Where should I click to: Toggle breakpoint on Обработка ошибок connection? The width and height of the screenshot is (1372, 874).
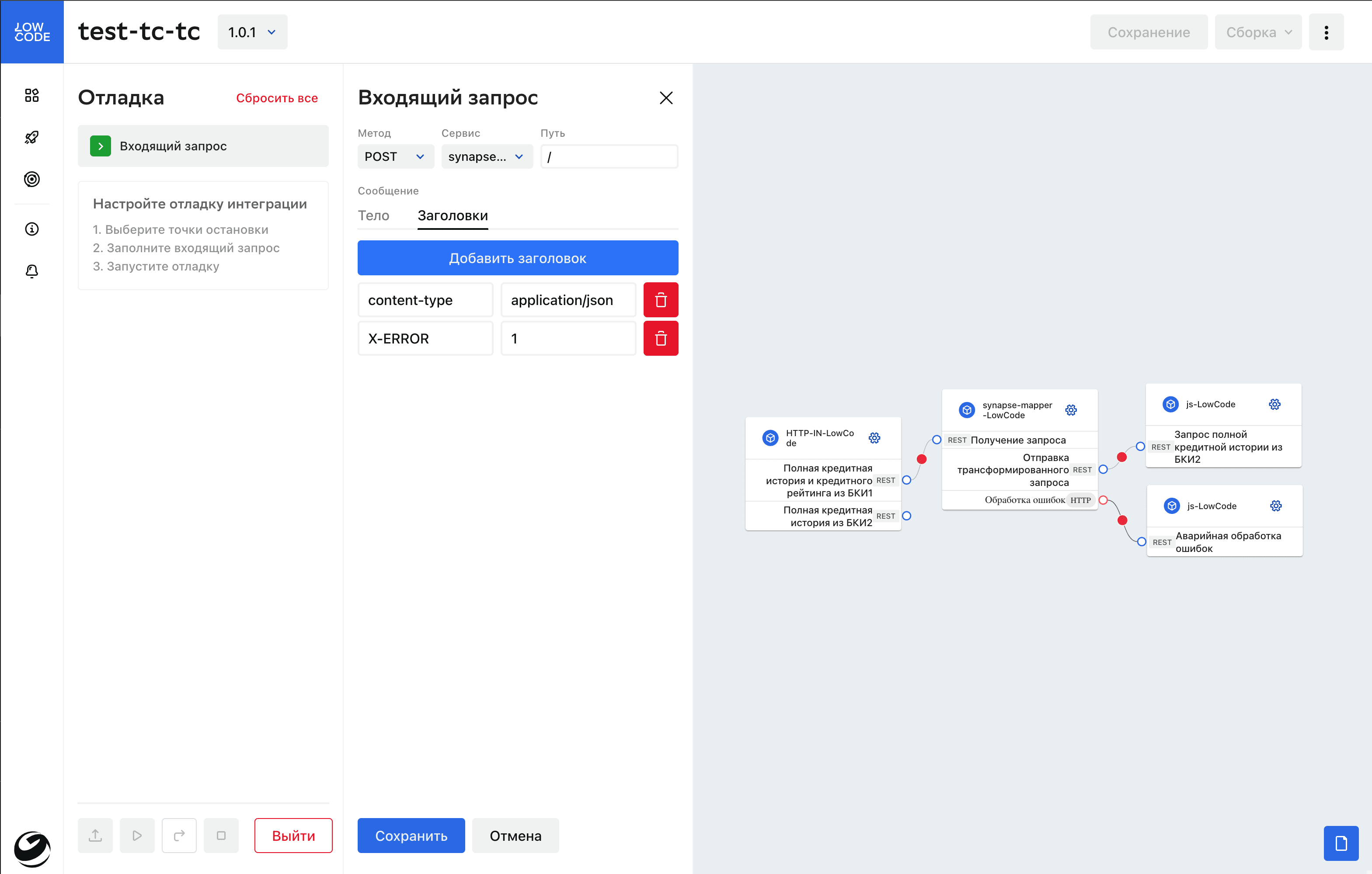pyautogui.click(x=1122, y=520)
